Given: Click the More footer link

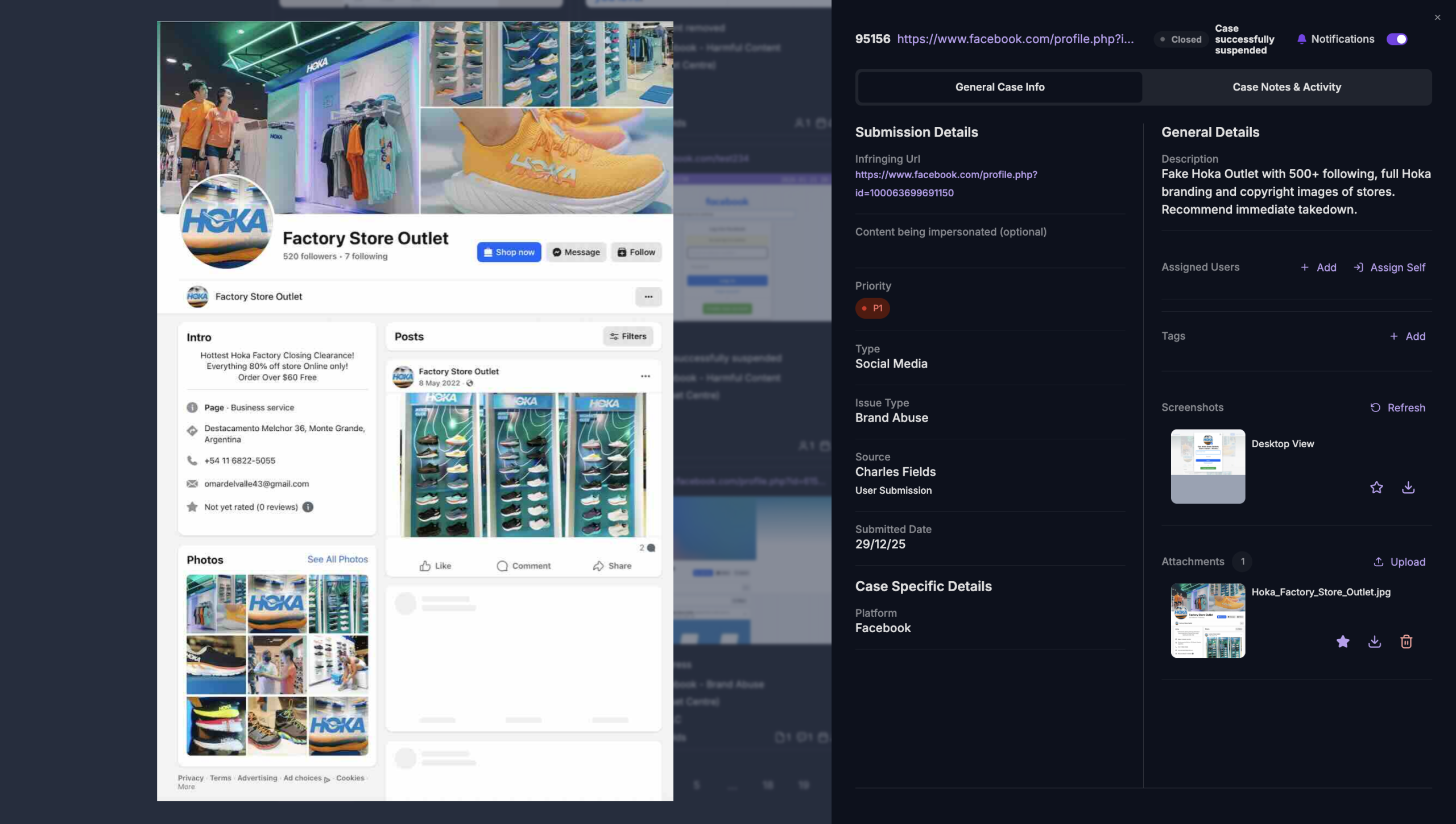Looking at the screenshot, I should pyautogui.click(x=186, y=787).
